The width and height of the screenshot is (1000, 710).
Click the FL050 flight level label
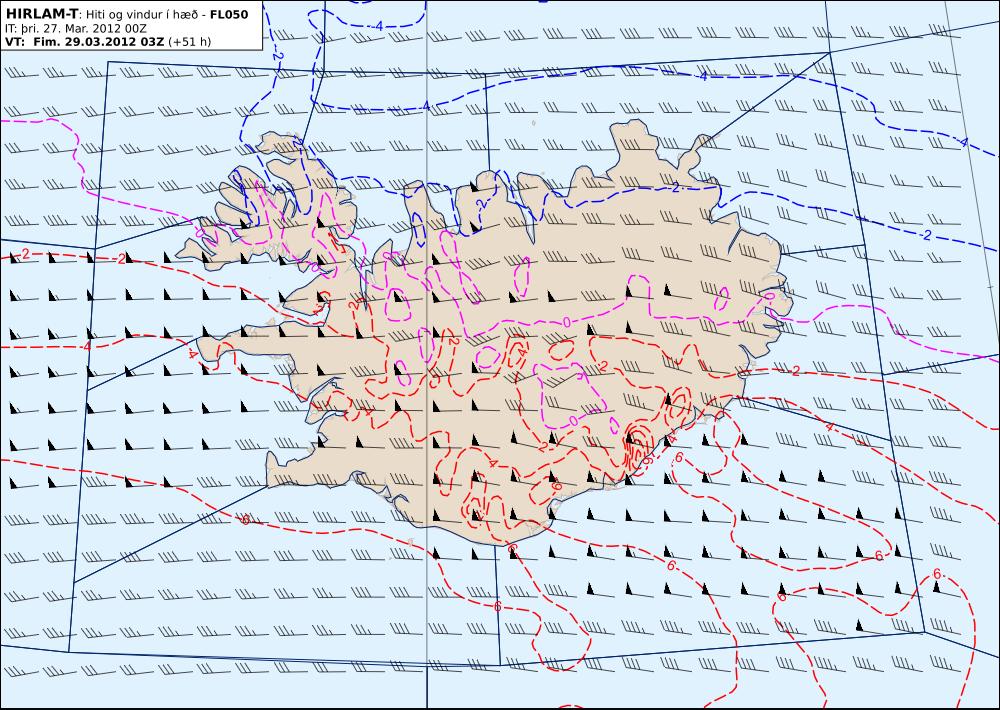coord(229,14)
